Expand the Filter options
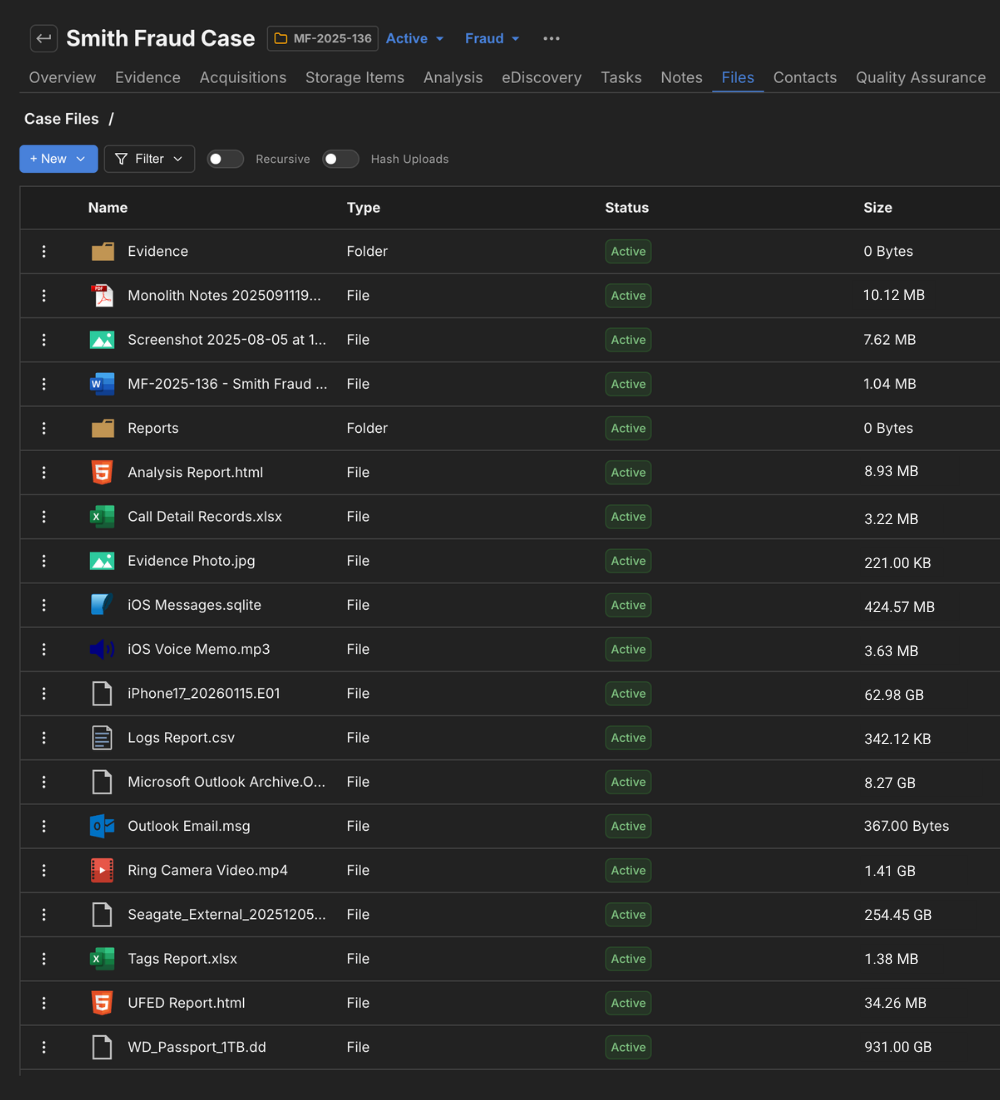 (x=149, y=158)
